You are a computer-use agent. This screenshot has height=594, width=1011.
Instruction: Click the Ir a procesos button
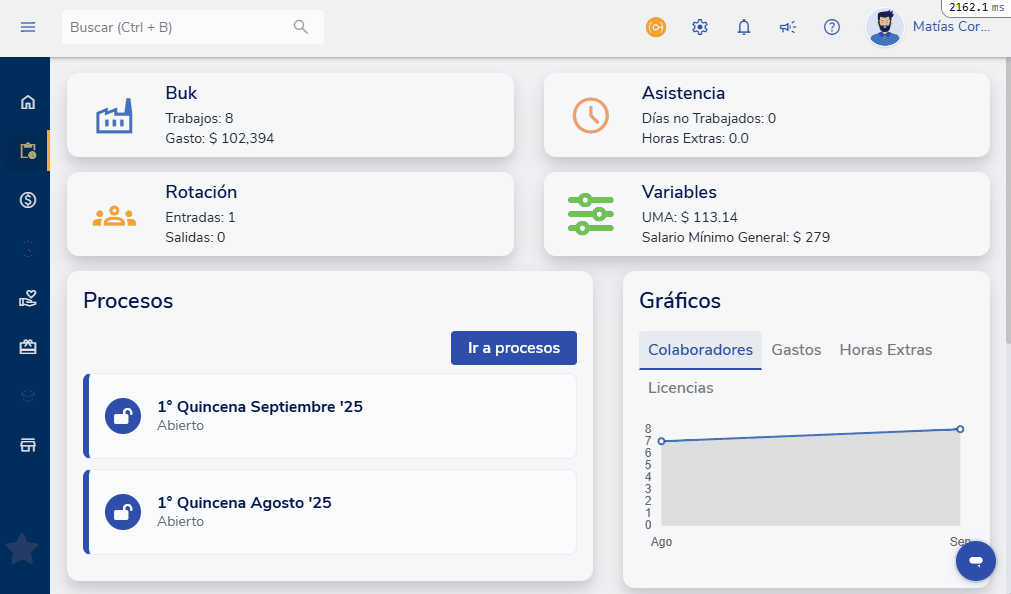pos(513,347)
